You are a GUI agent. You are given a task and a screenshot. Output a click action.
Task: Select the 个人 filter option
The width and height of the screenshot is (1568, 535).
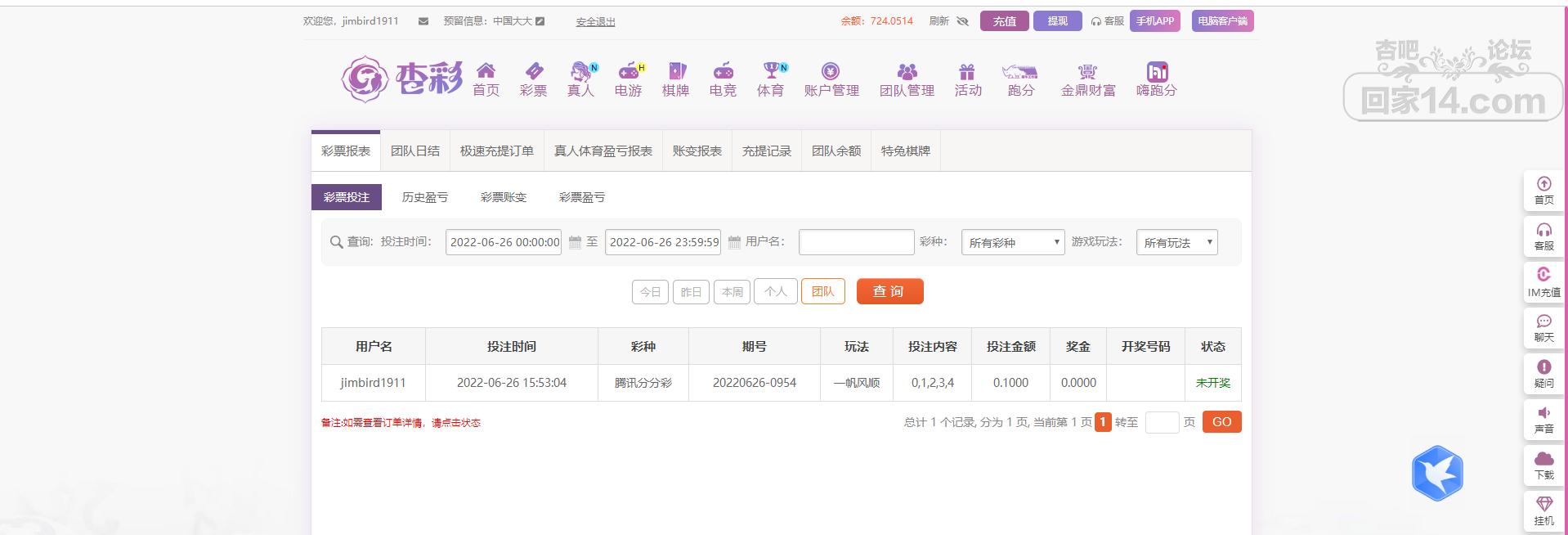click(x=775, y=292)
